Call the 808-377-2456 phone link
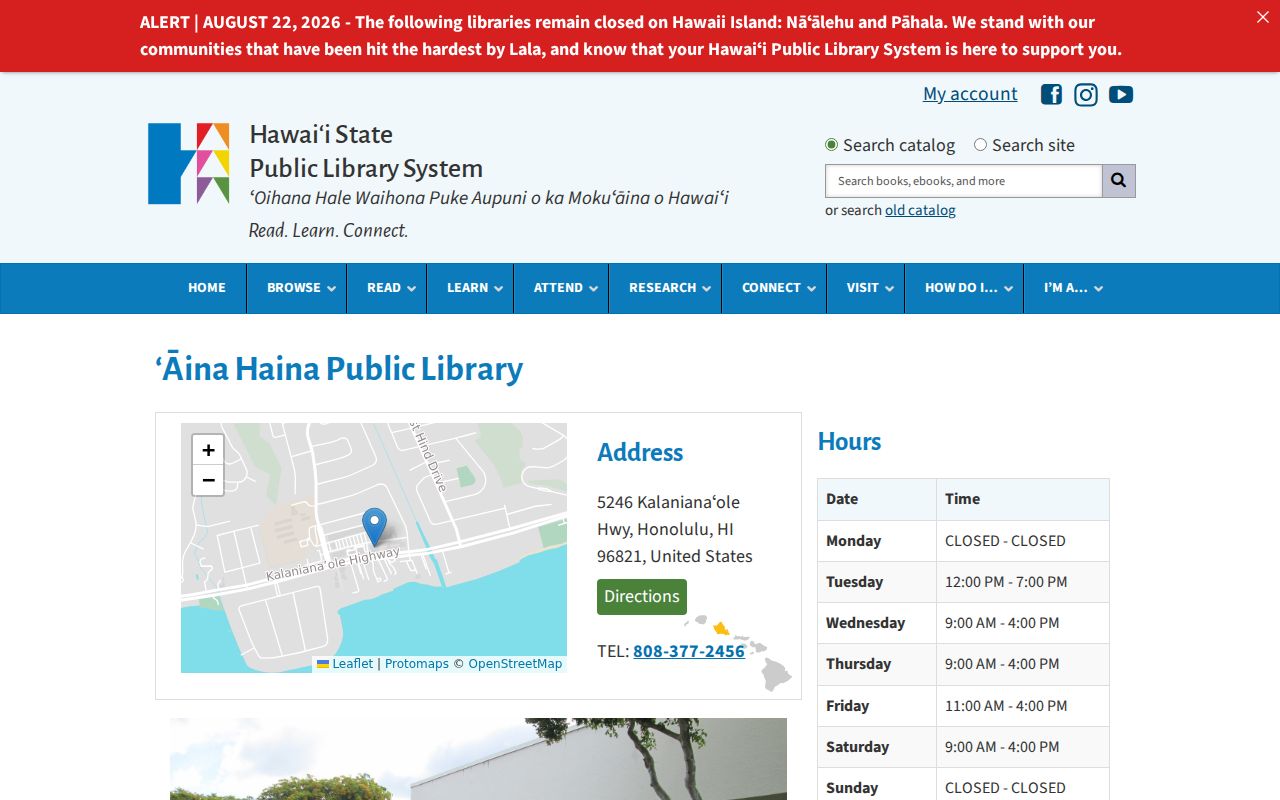Viewport: 1280px width, 800px height. pyautogui.click(x=689, y=651)
